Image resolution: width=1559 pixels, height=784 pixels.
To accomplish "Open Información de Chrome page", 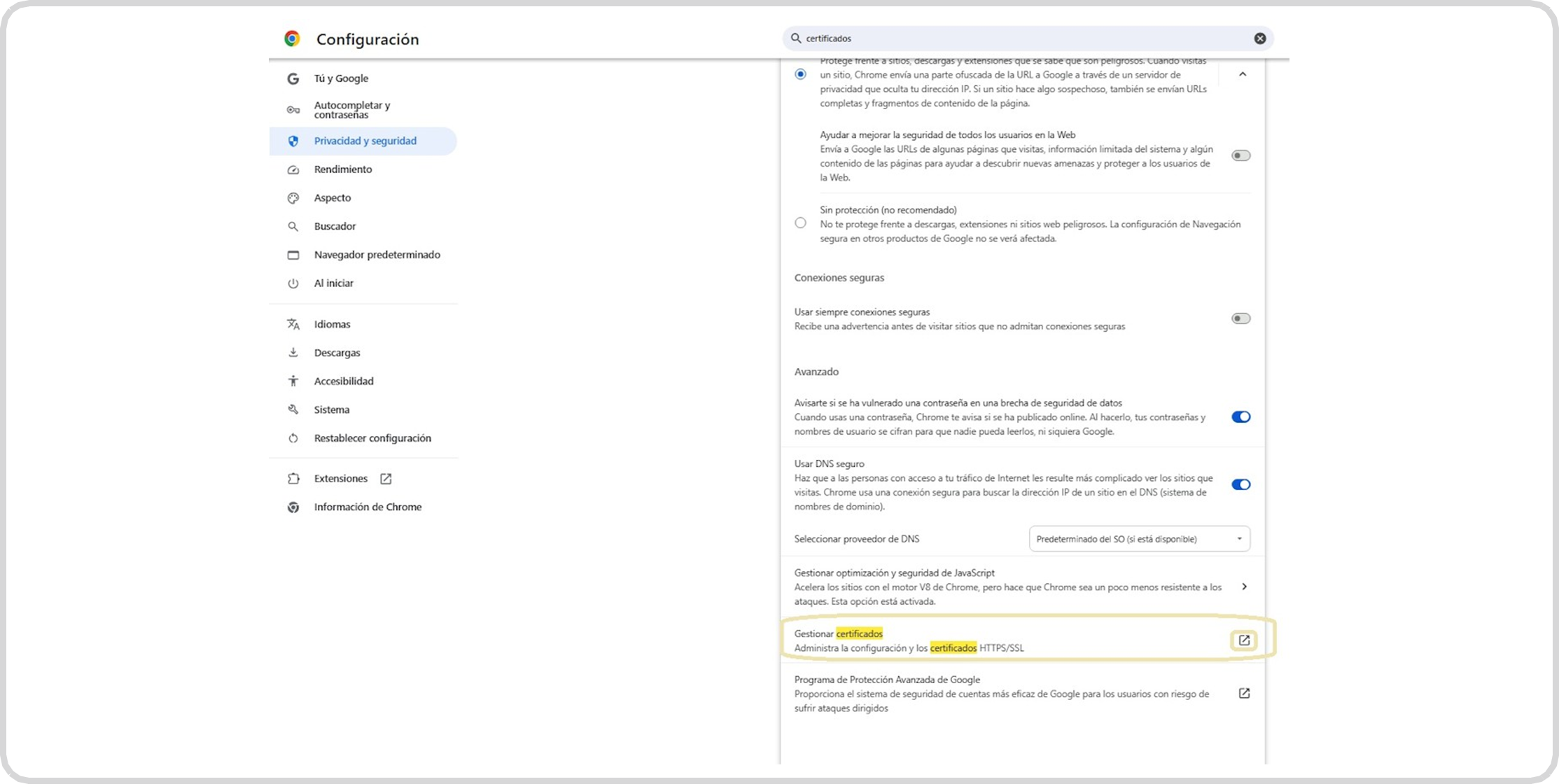I will point(368,507).
